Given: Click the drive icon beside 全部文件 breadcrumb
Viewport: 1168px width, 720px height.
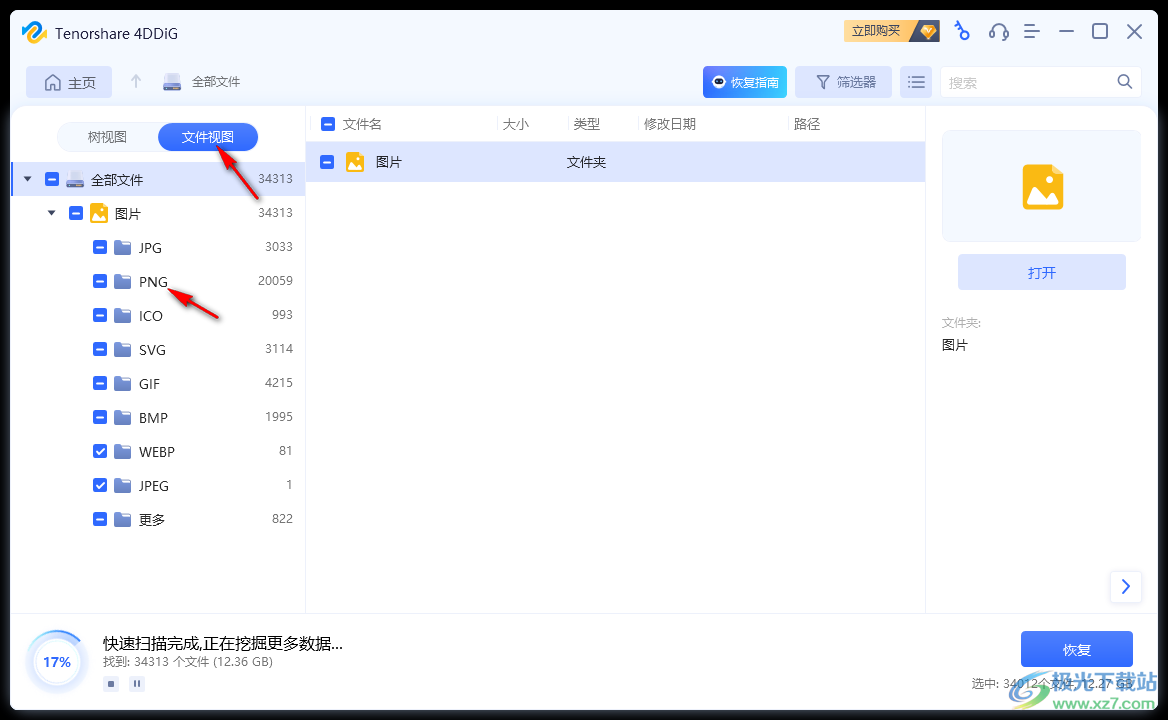Looking at the screenshot, I should pyautogui.click(x=172, y=82).
